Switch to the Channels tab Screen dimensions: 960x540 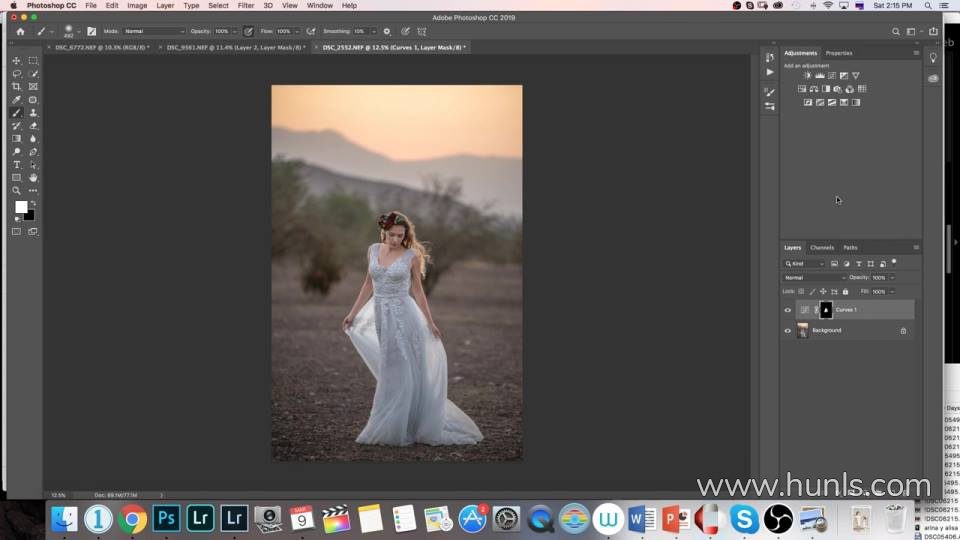point(822,247)
